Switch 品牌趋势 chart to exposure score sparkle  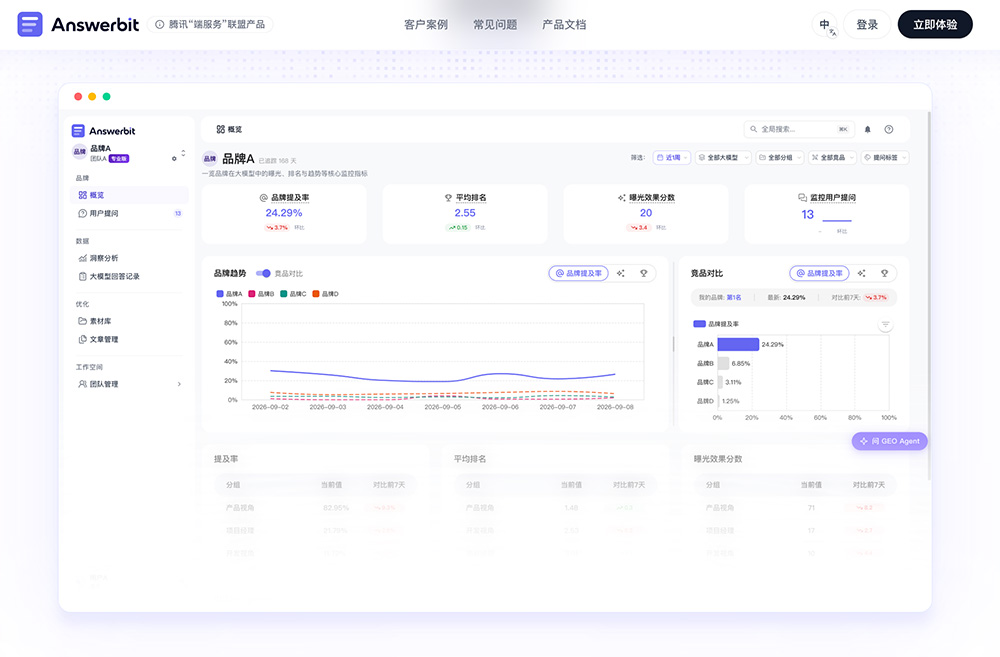(621, 273)
